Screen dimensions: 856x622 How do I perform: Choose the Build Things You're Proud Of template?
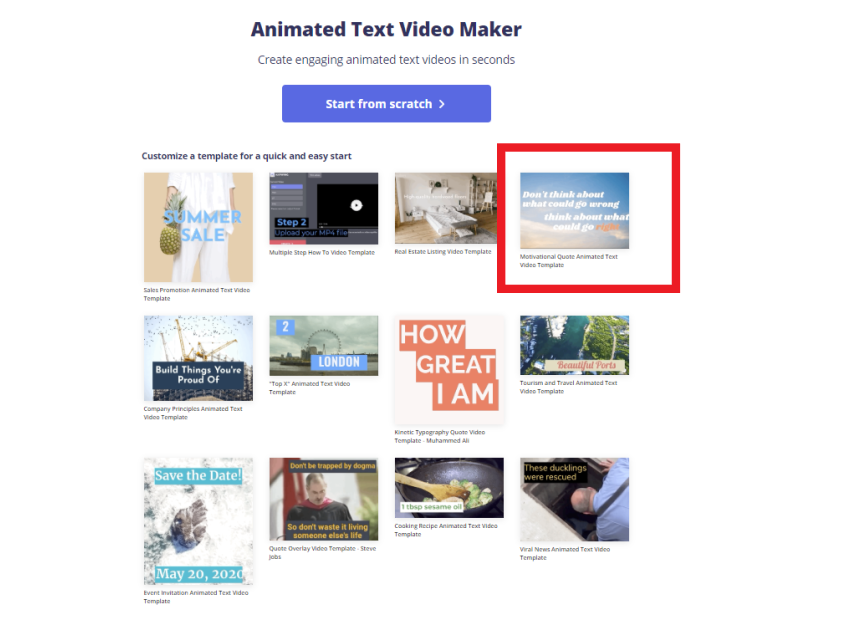point(198,358)
